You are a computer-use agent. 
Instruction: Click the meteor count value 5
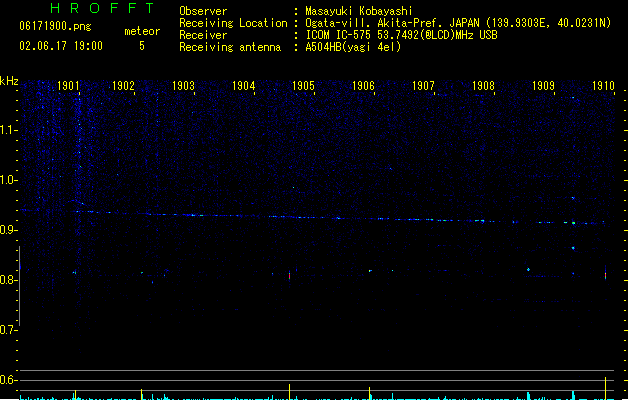pos(142,46)
